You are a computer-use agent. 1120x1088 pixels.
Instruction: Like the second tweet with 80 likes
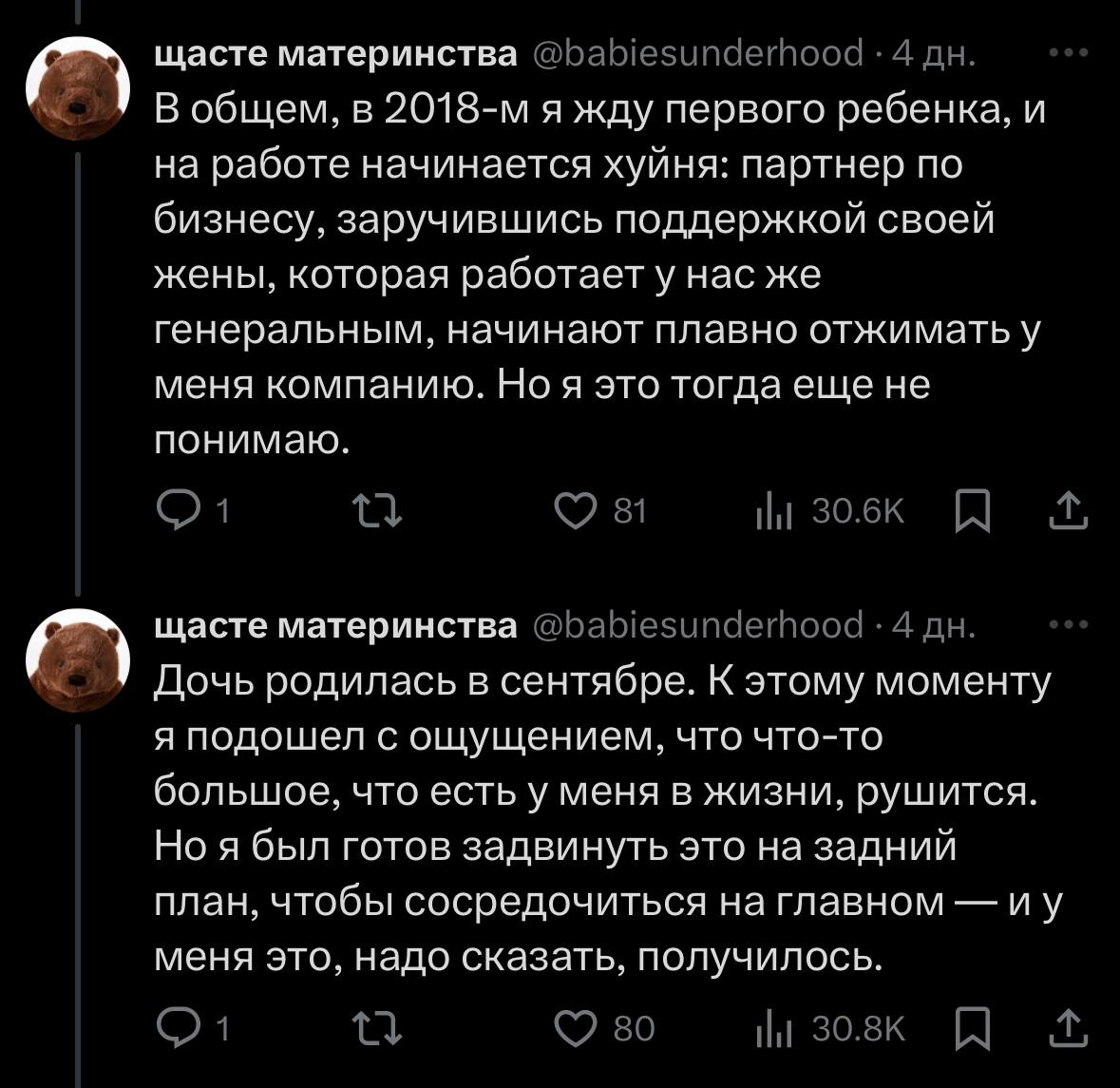576,1029
